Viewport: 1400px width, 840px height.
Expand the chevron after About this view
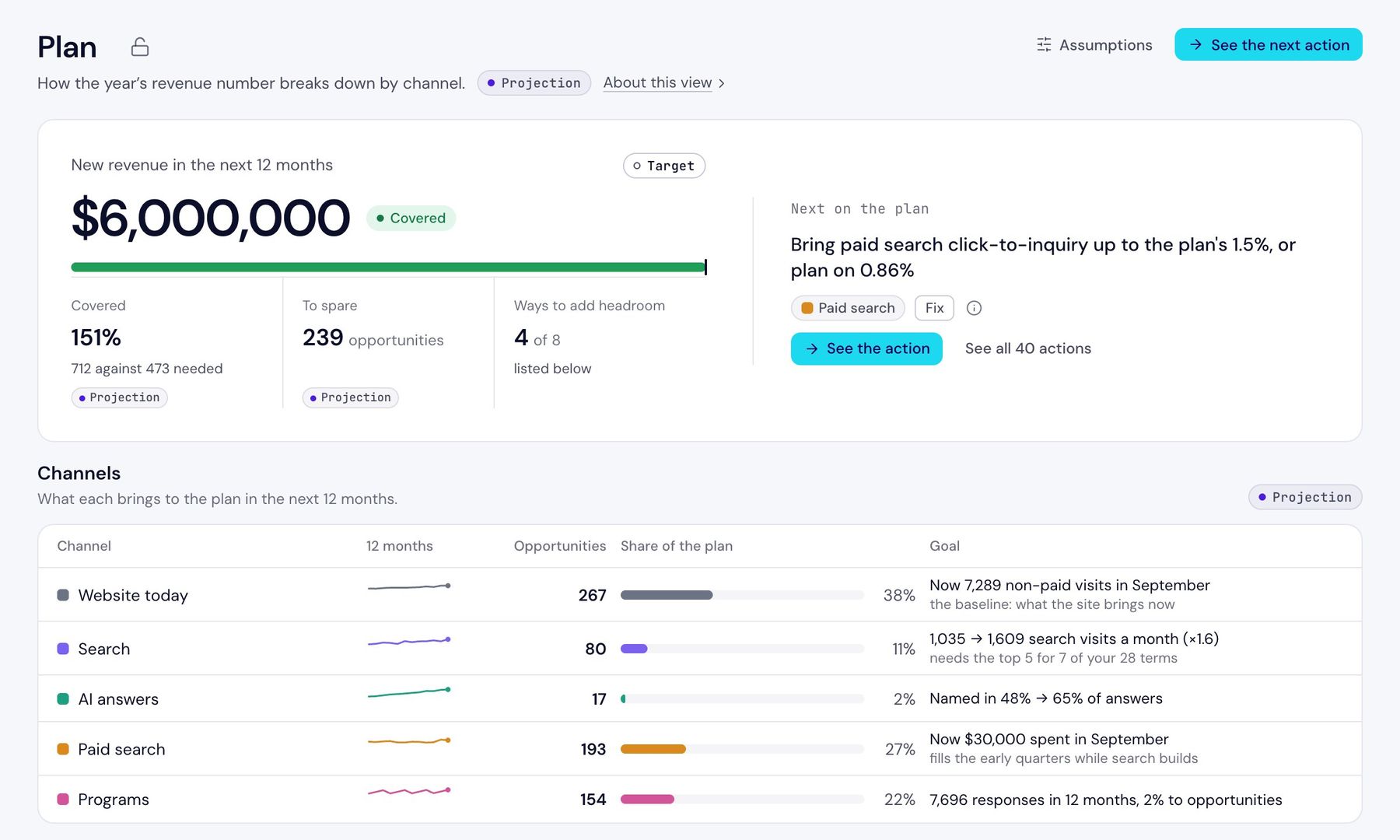[x=722, y=83]
